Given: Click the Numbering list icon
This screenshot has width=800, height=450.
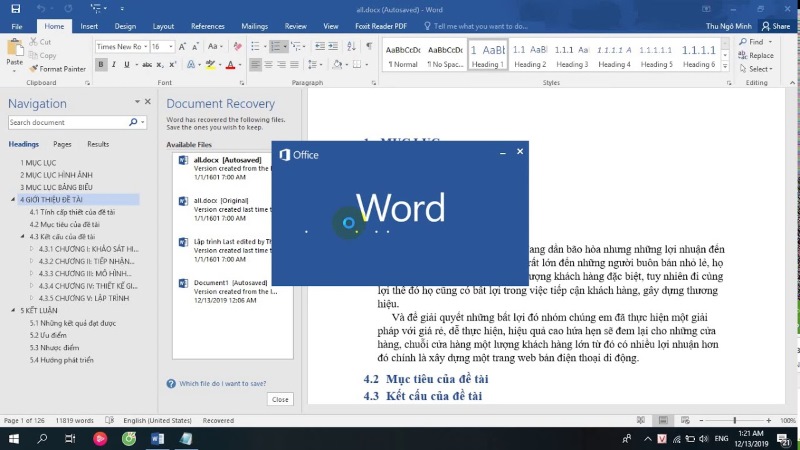Looking at the screenshot, I should tap(276, 46).
